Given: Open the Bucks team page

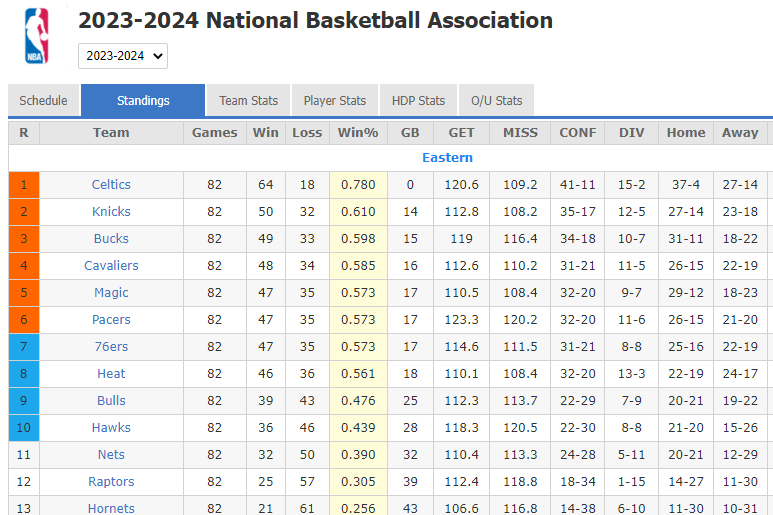Looking at the screenshot, I should coord(111,239).
